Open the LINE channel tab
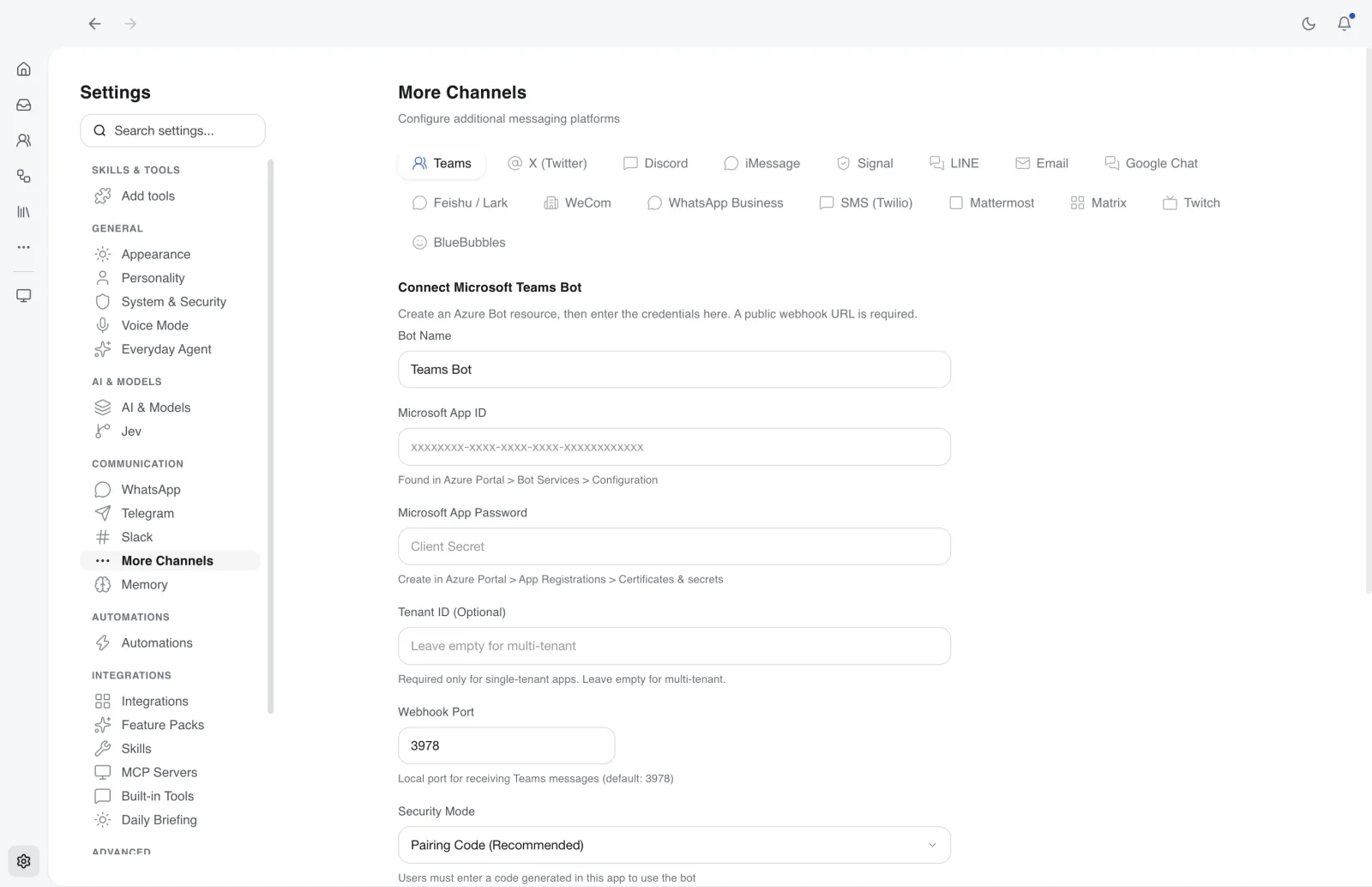 (x=954, y=163)
